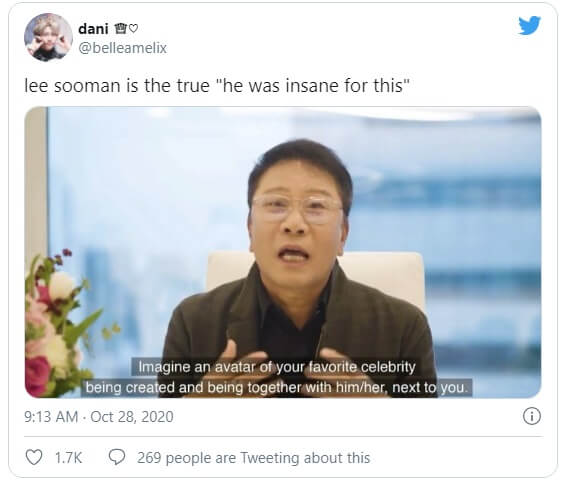The height and width of the screenshot is (486, 565).
Task: Click the date 'Oct 28, 2020'
Action: (x=132, y=416)
